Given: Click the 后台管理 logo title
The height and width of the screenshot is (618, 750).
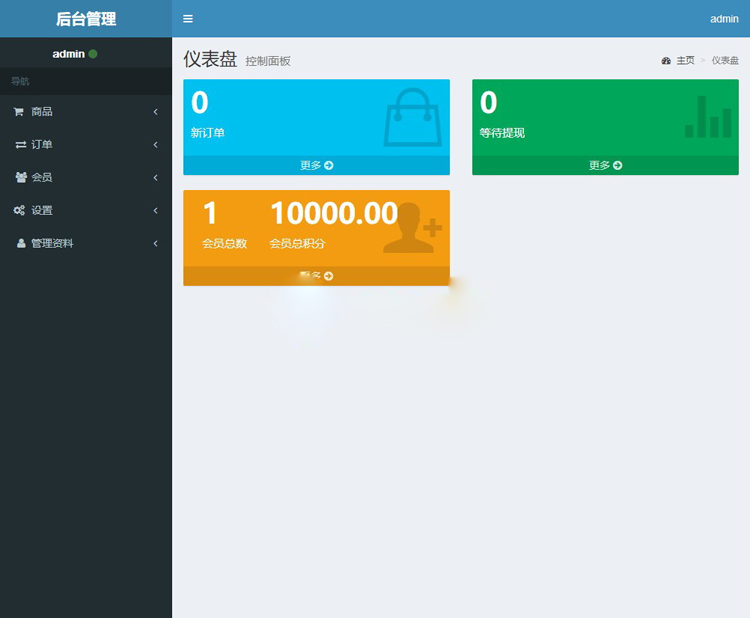Looking at the screenshot, I should coord(86,19).
